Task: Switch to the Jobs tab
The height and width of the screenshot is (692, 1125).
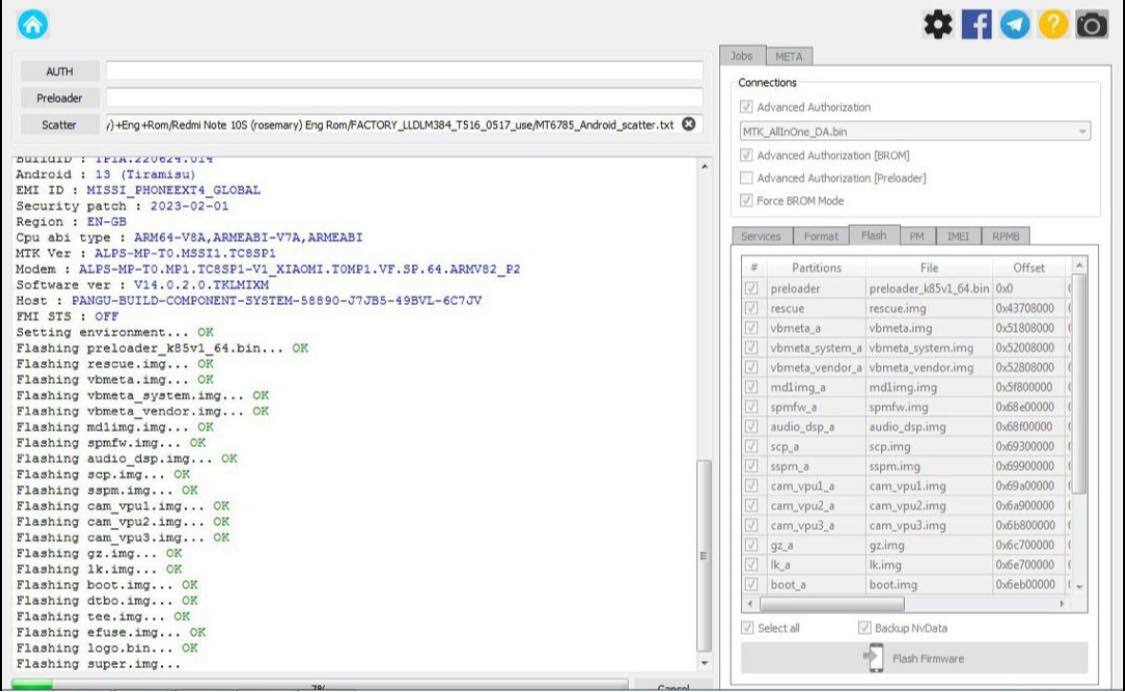Action: click(x=742, y=56)
